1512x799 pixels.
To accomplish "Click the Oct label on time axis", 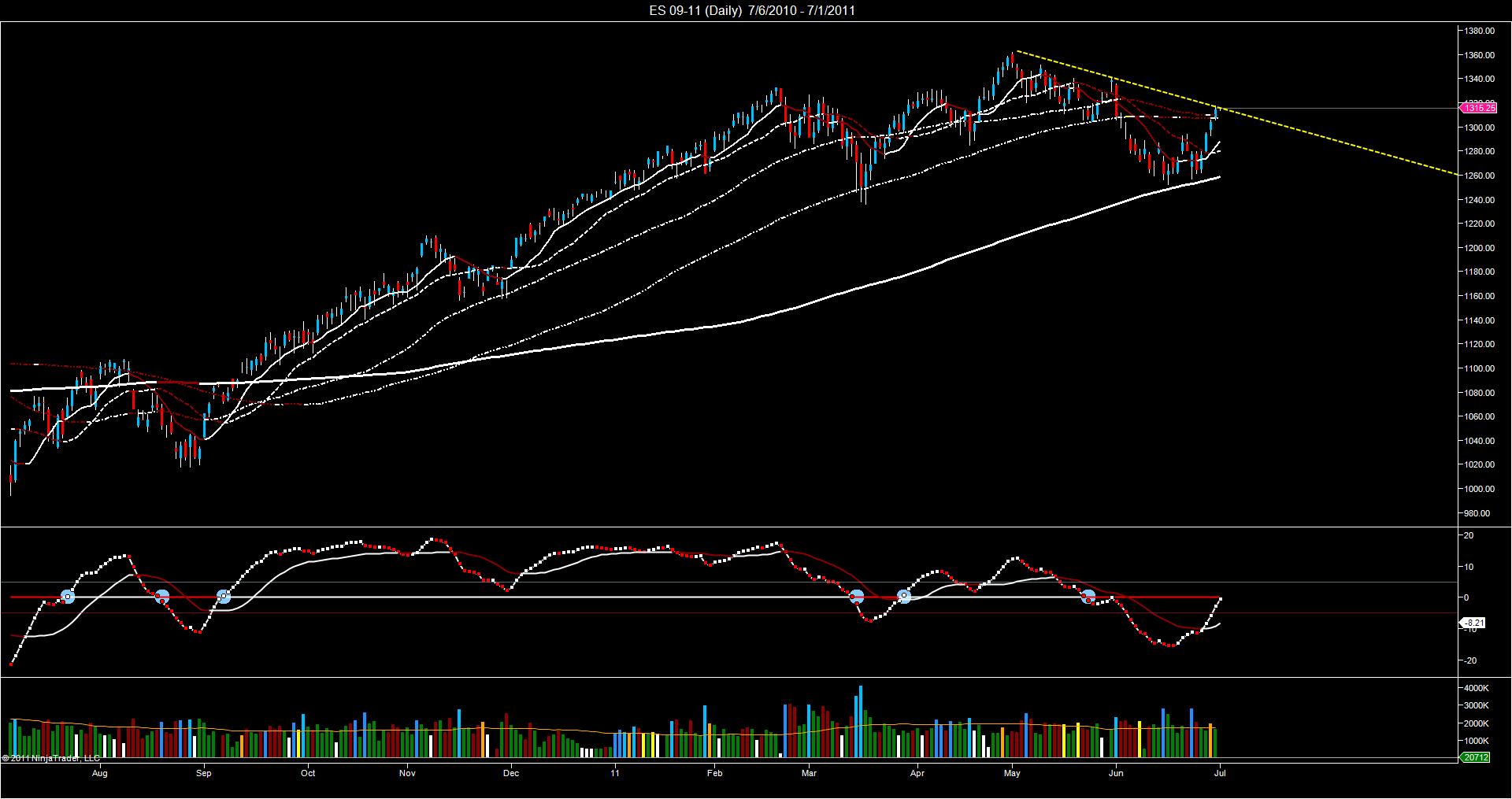I will [x=308, y=773].
